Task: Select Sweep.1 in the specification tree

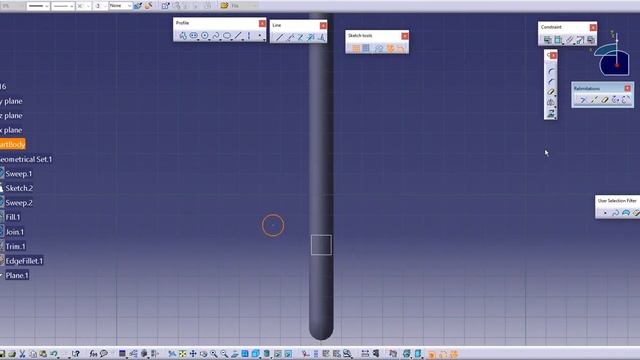Action: [18, 174]
